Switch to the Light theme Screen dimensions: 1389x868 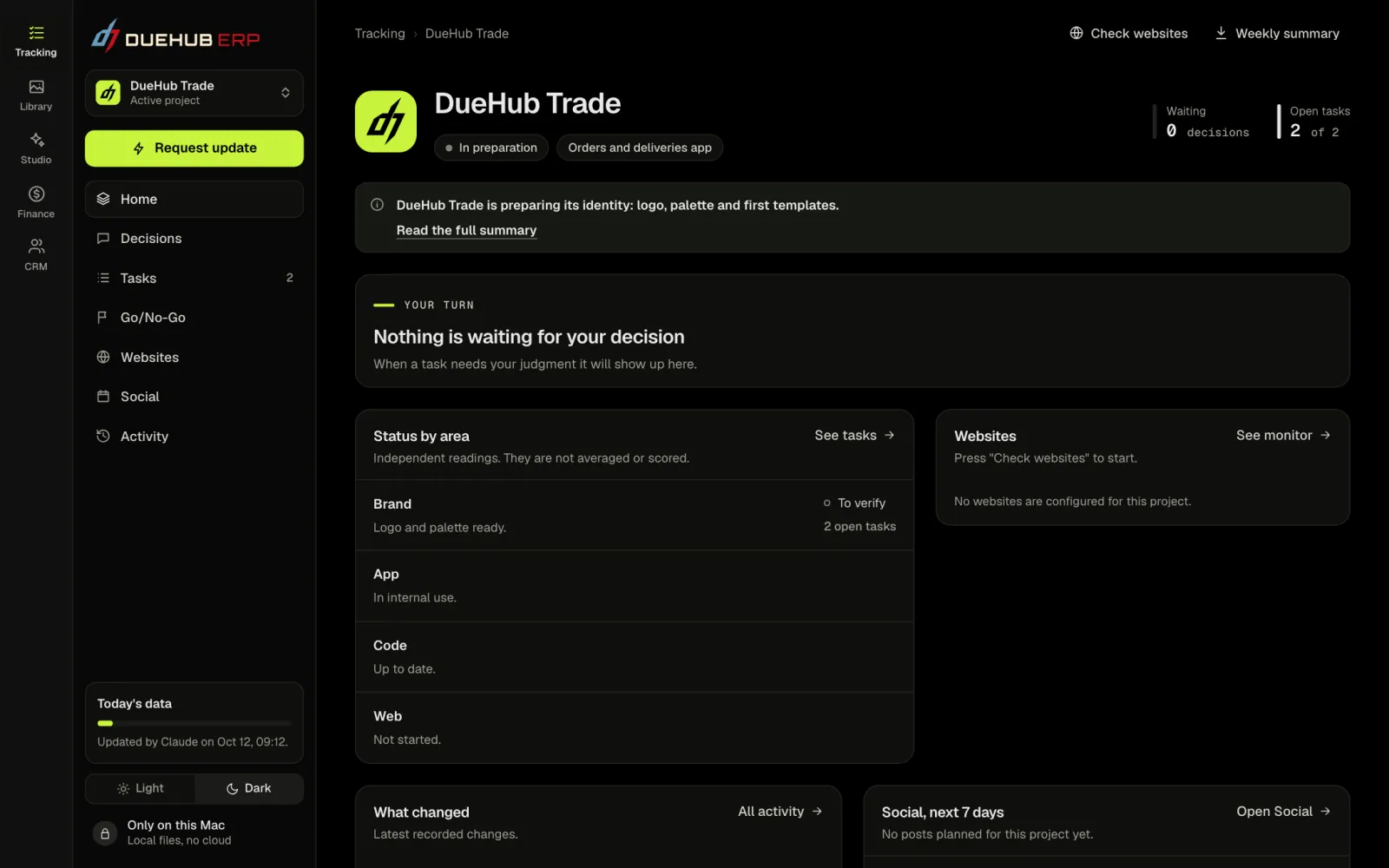click(141, 788)
